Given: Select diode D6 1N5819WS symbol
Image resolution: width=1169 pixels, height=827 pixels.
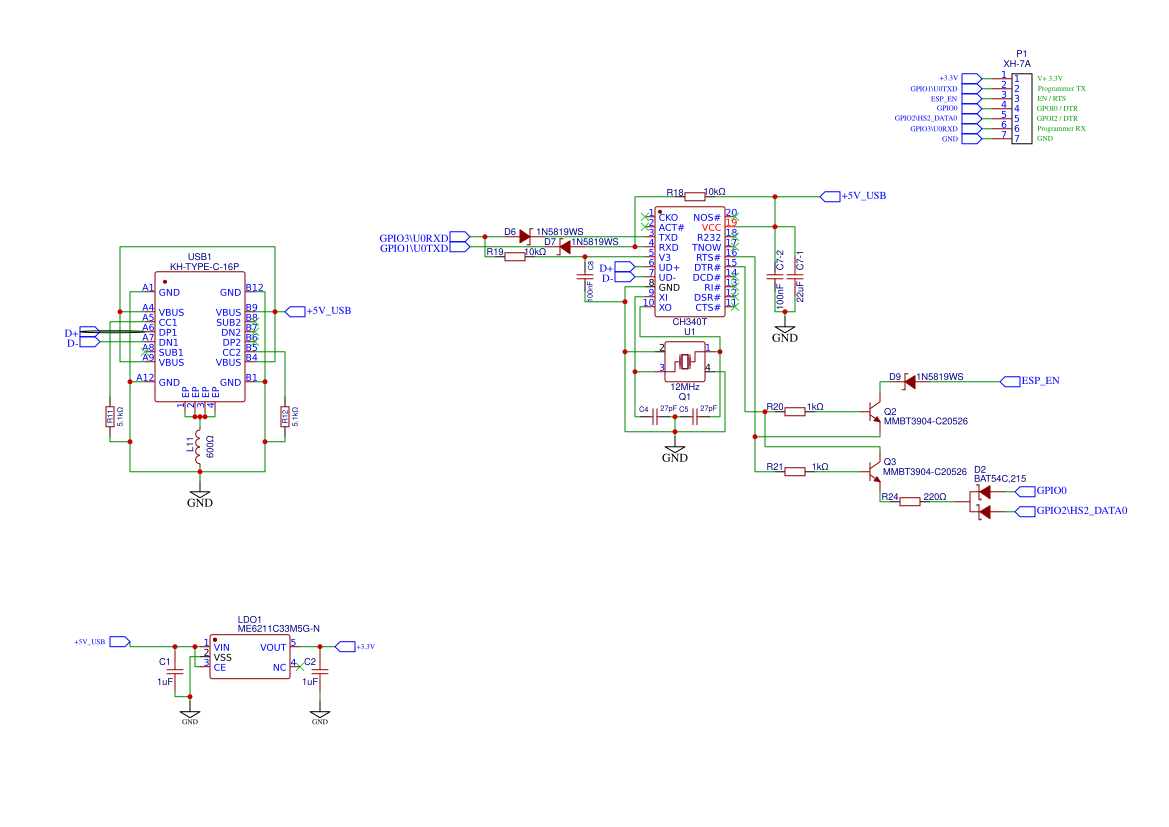Looking at the screenshot, I should tap(525, 237).
